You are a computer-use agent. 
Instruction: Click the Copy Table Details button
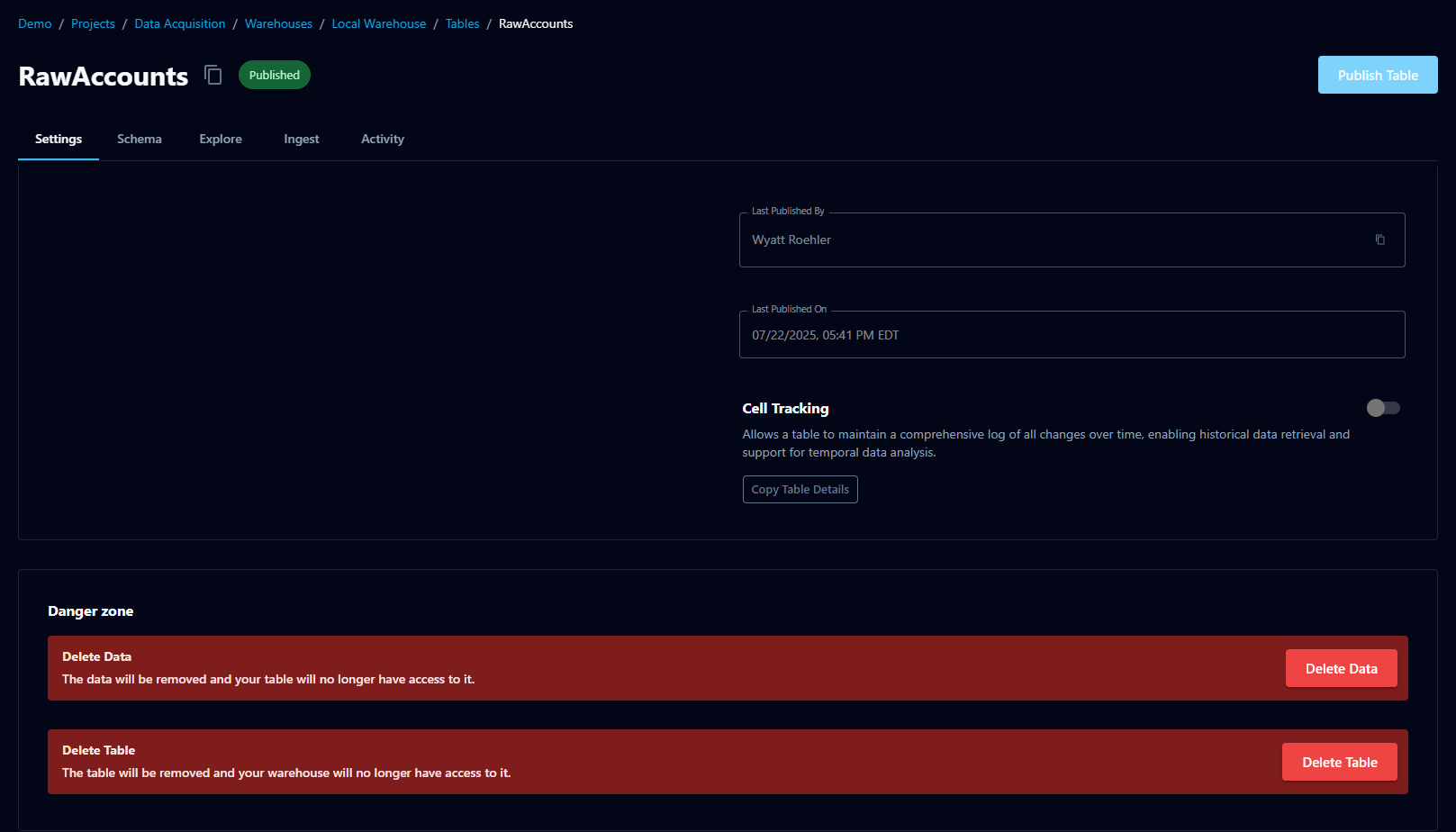coord(800,489)
